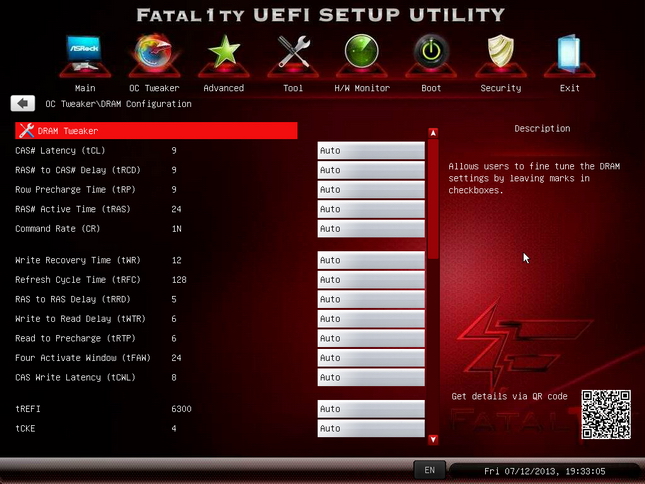The width and height of the screenshot is (645, 484).
Task: Select the Four Activate Window (tFAW) label
Action: (83, 358)
